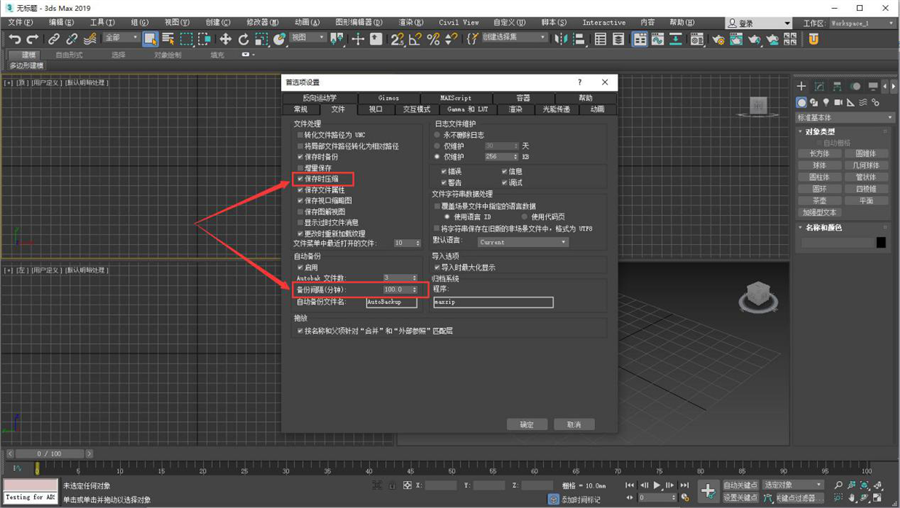Toggle 导入时最大化显示 checkbox

tap(437, 267)
